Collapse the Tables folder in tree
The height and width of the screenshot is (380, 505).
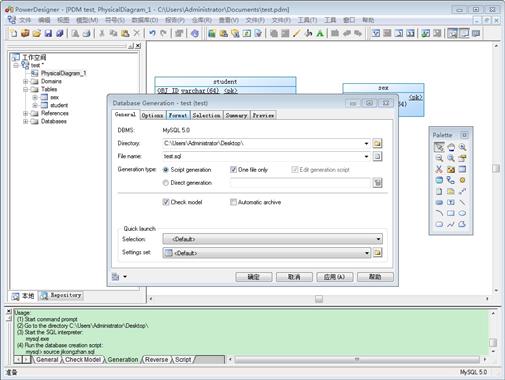click(25, 89)
